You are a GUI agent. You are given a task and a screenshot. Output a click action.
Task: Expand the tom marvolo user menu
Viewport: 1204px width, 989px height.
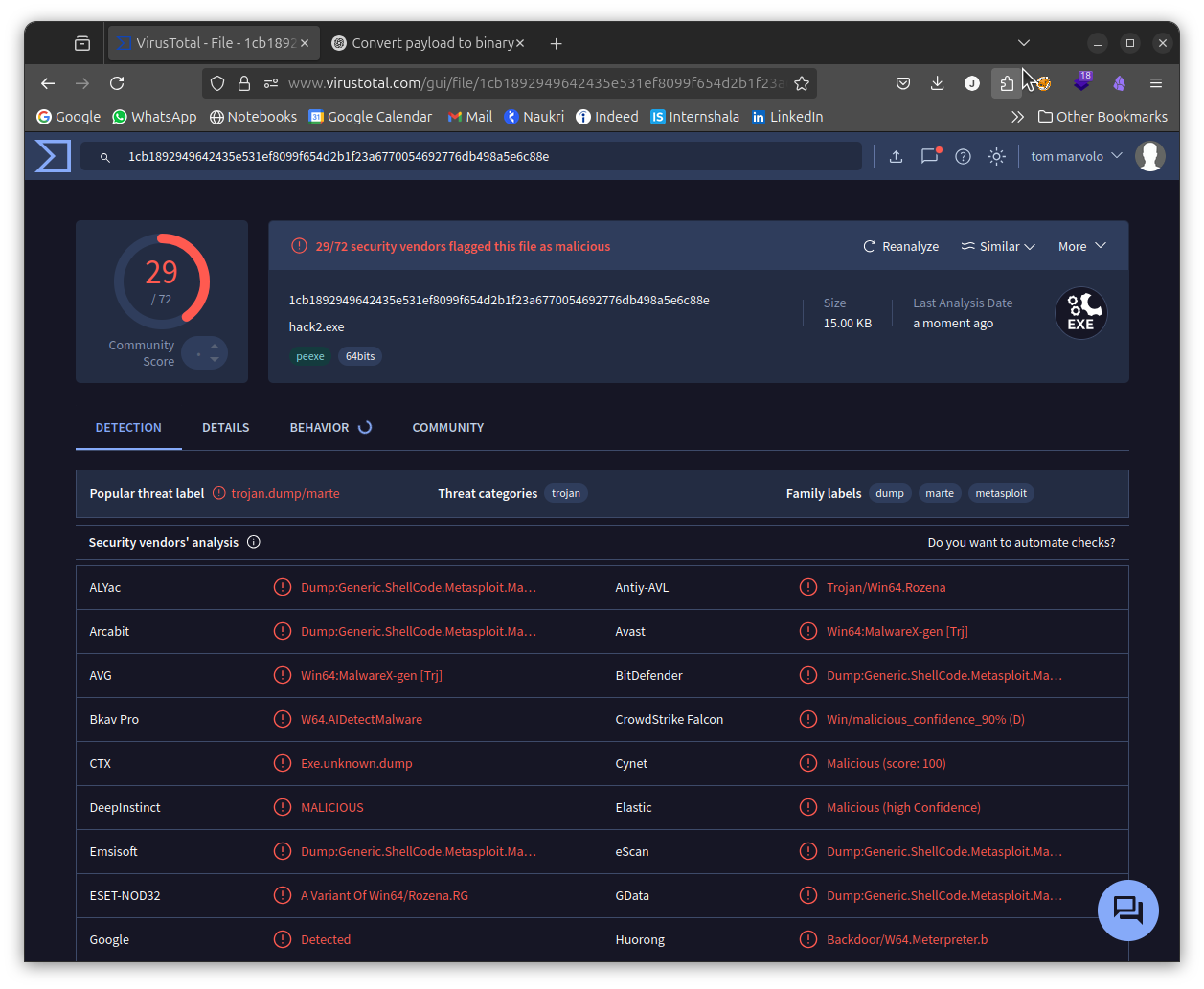(x=1076, y=156)
